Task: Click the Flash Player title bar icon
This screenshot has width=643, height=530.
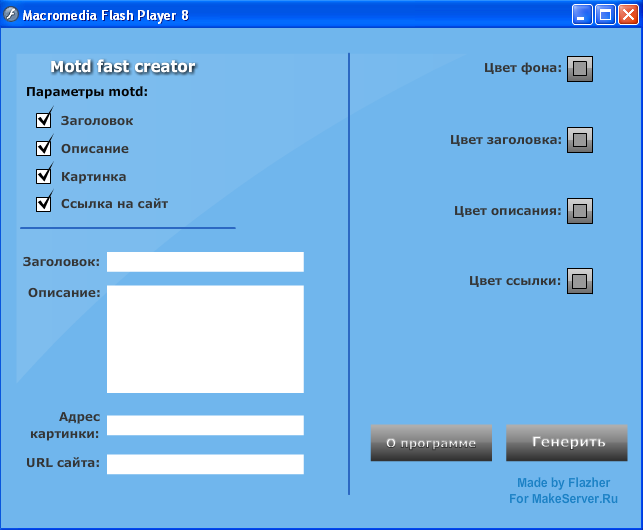Action: (x=11, y=14)
